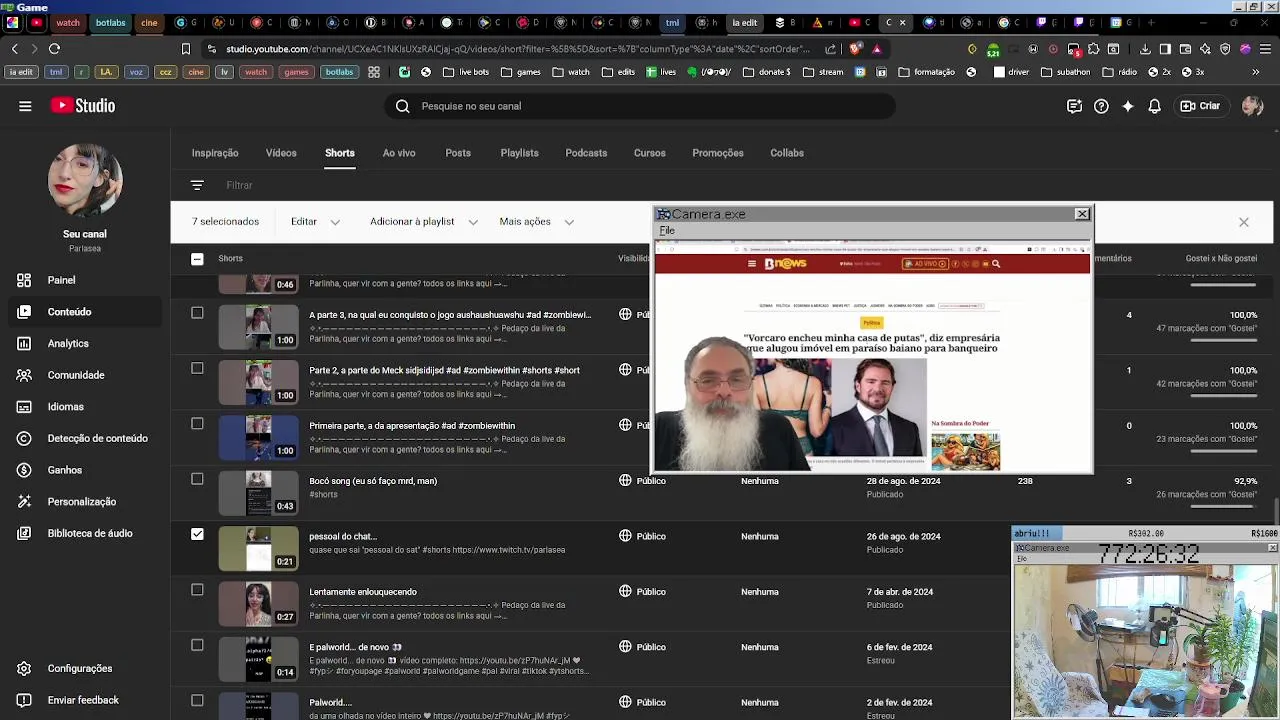
Task: Open the account avatar menu
Action: [x=1252, y=106]
